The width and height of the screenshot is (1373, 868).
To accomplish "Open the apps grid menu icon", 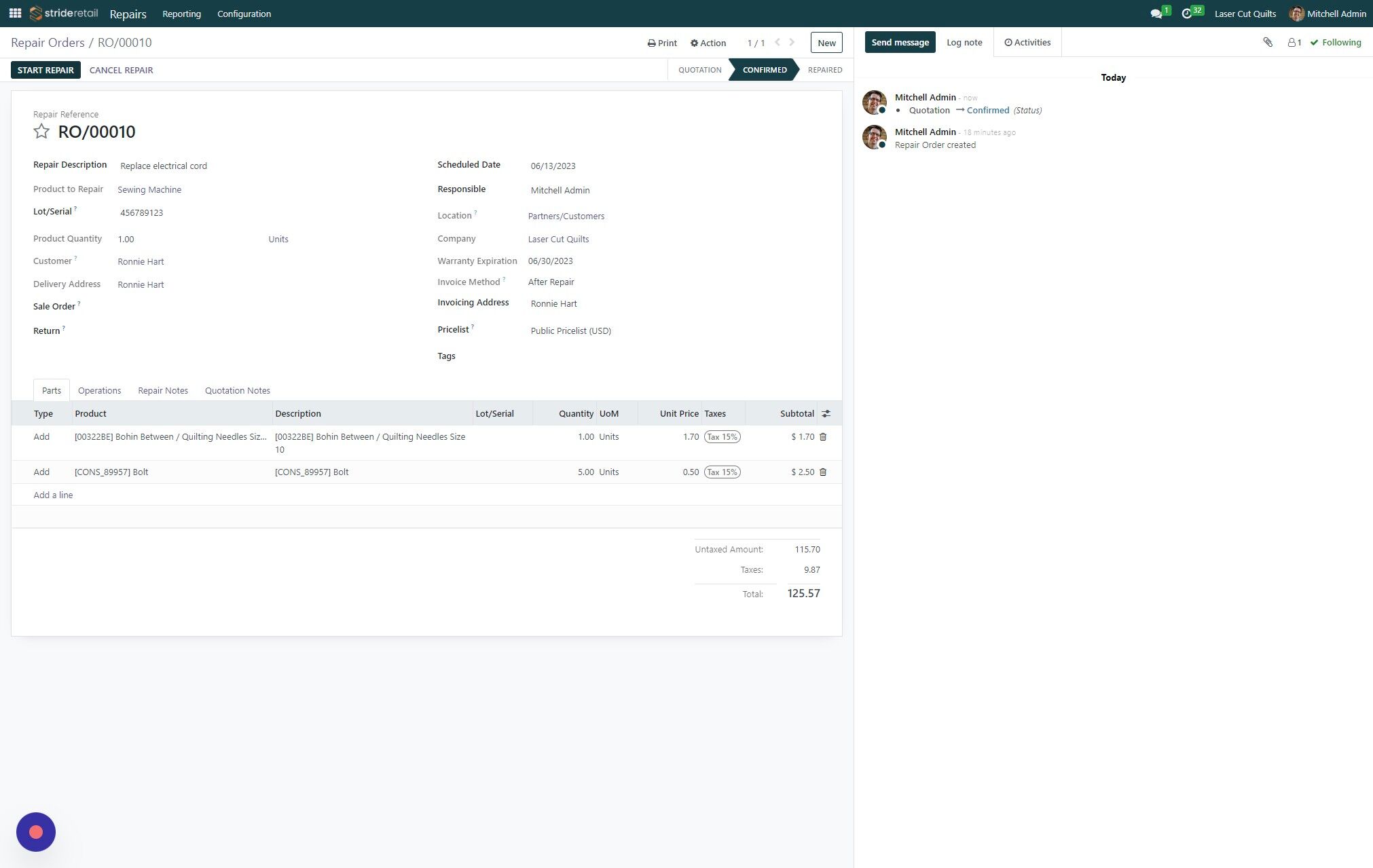I will tap(15, 14).
